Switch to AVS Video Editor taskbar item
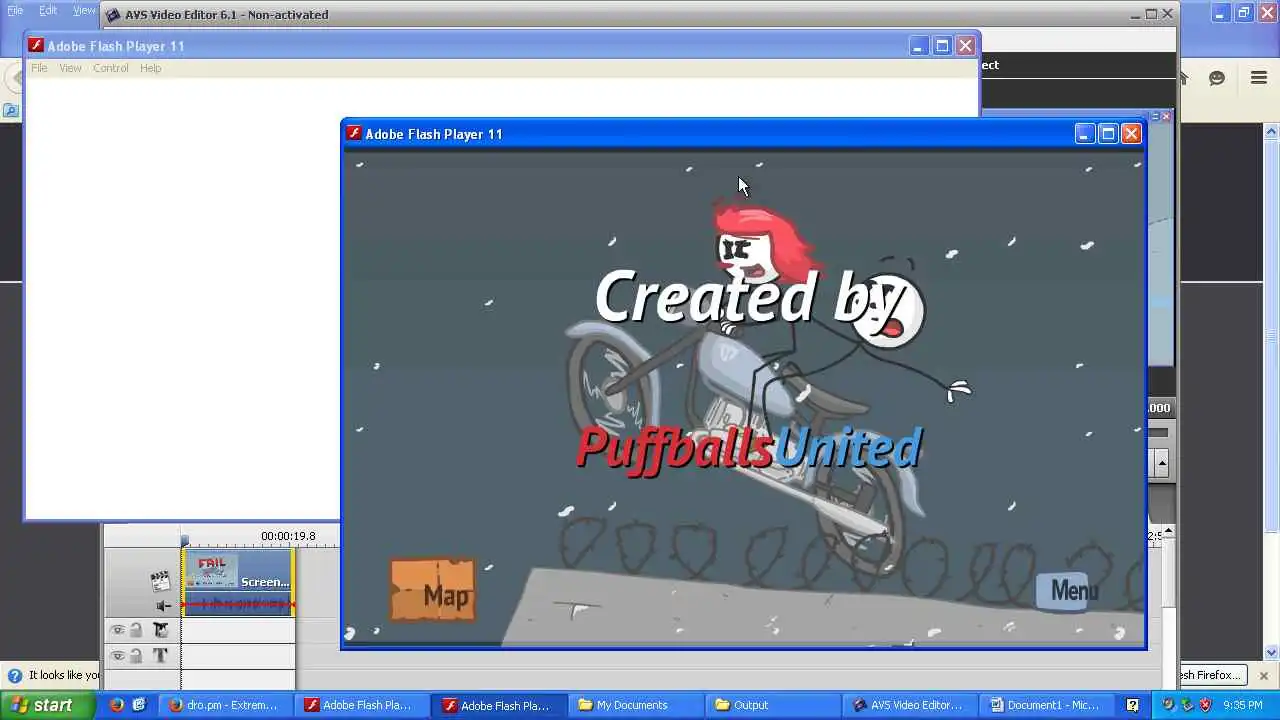This screenshot has height=720, width=1280. coord(911,705)
